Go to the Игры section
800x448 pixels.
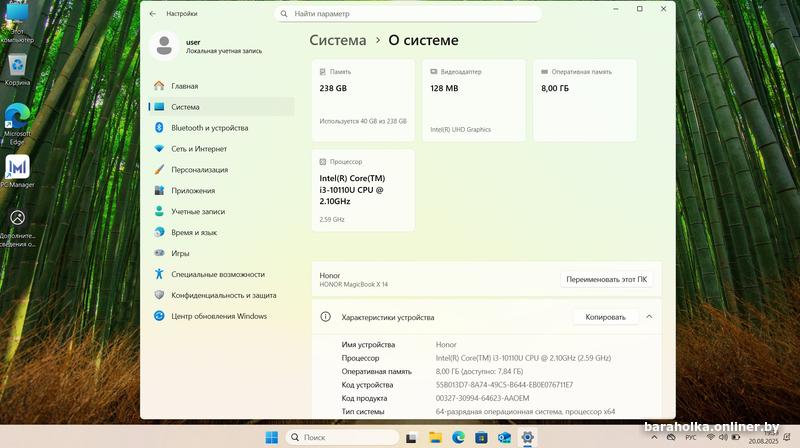(x=221, y=253)
